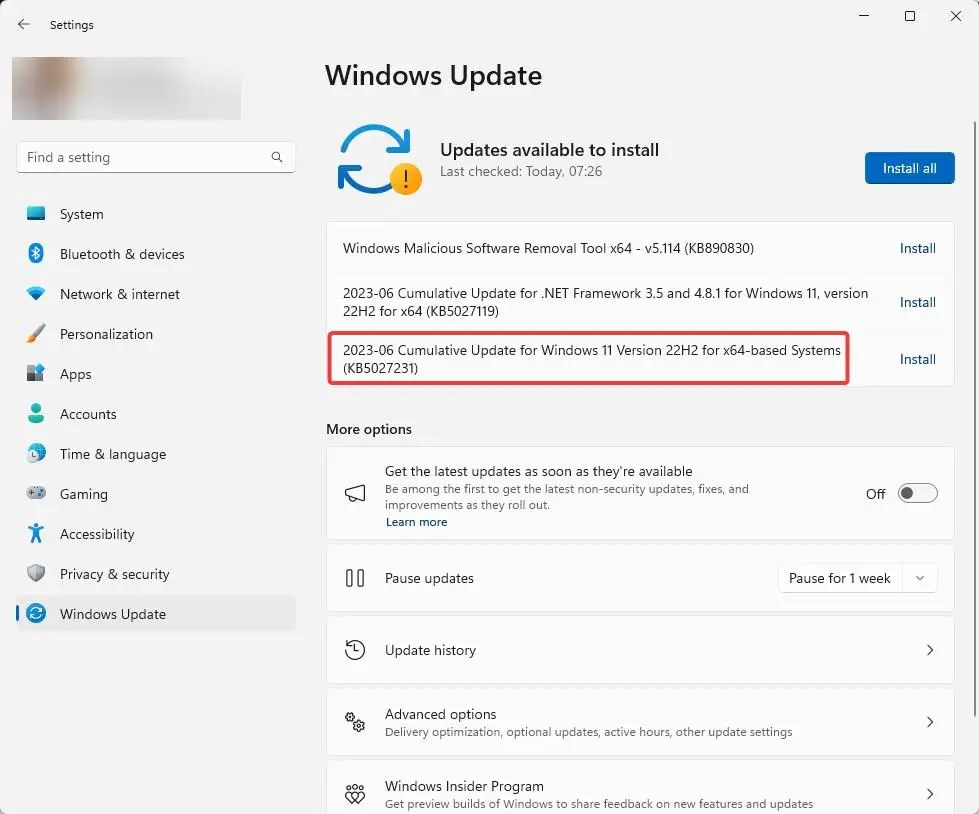This screenshot has height=814, width=979.
Task: Open Gaming settings label
Action: (84, 494)
